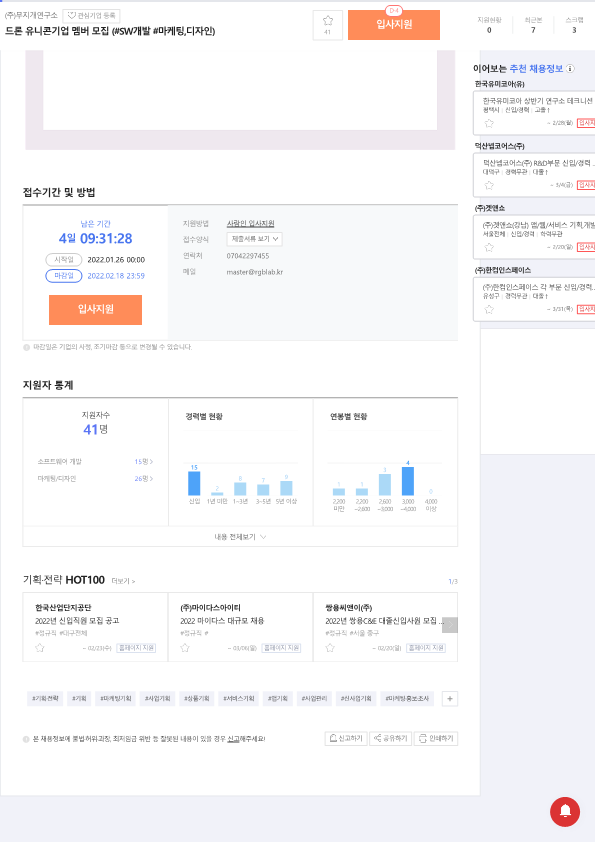Click the email master@rgblab.kr
The height and width of the screenshot is (842, 595).
point(255,272)
